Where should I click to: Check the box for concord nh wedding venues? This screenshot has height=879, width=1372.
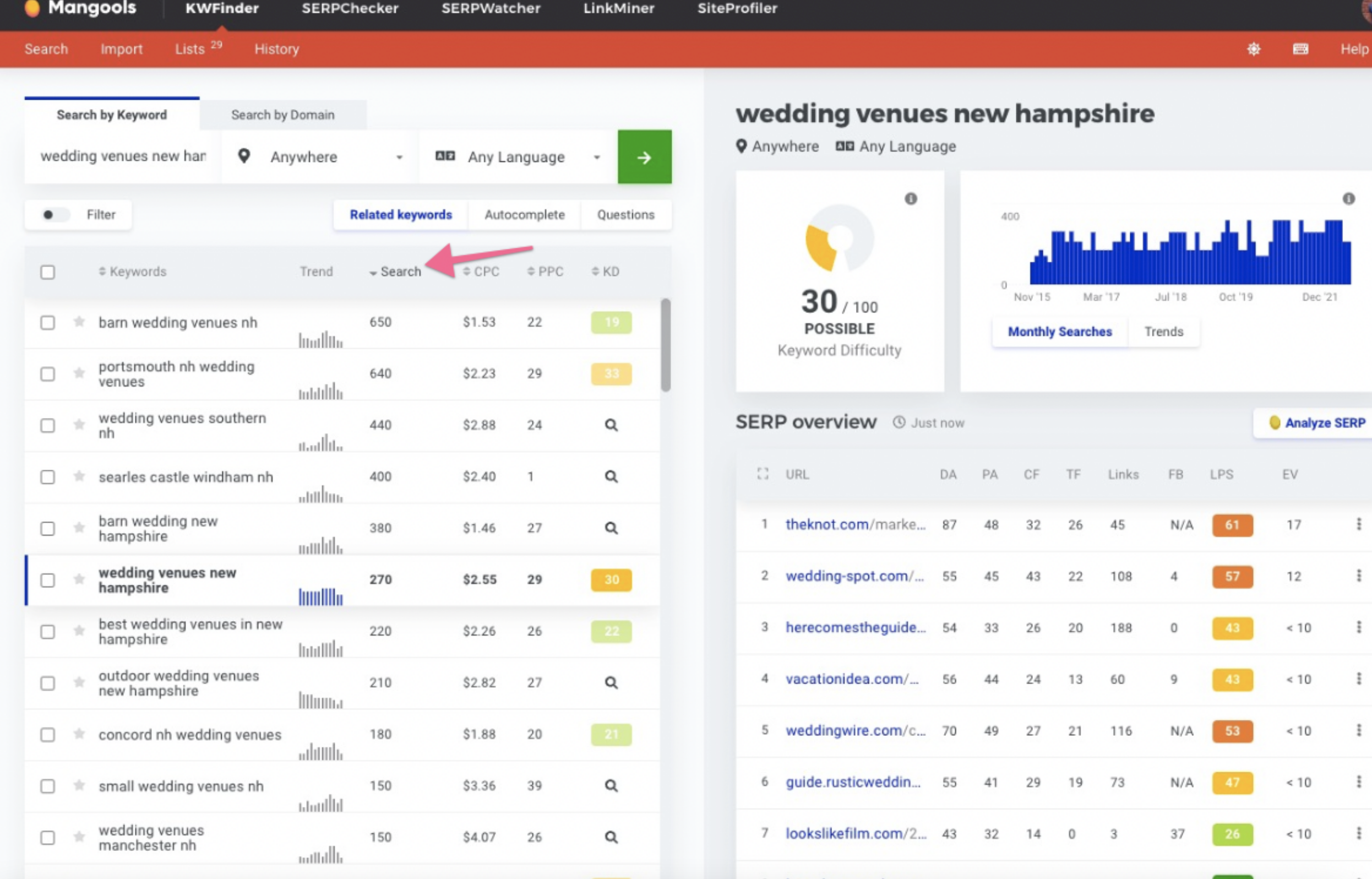click(48, 734)
